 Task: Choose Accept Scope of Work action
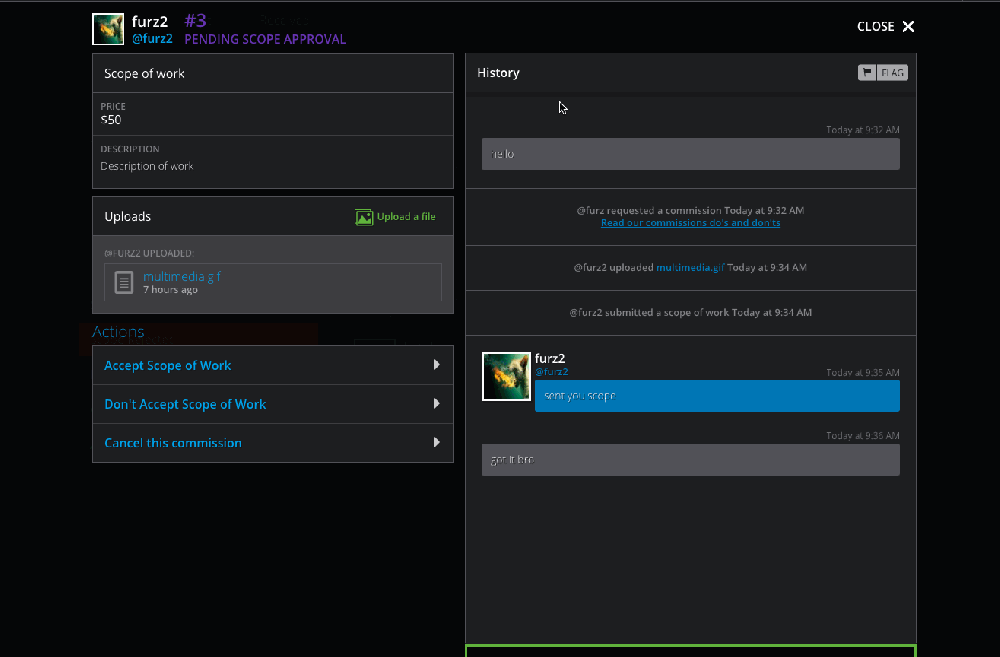pos(168,366)
